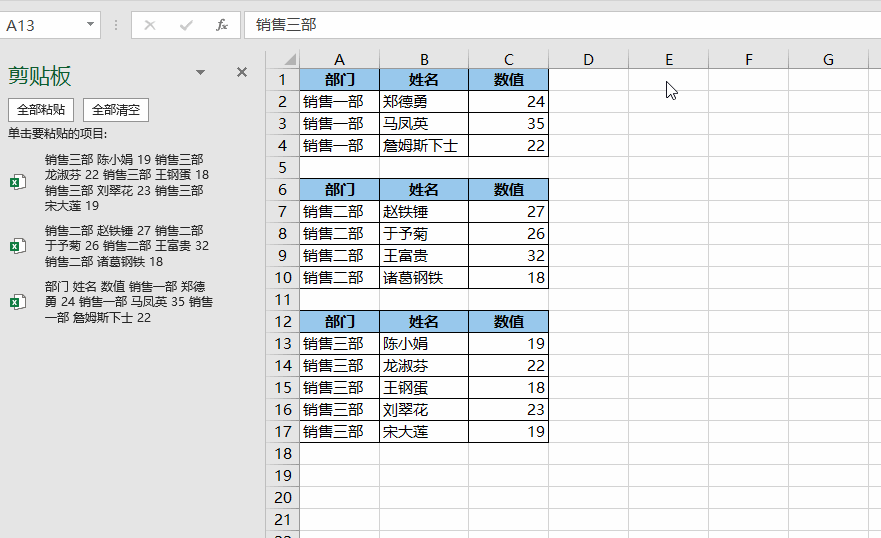Click 销售三部 in row 17
The image size is (881, 538).
(x=339, y=431)
